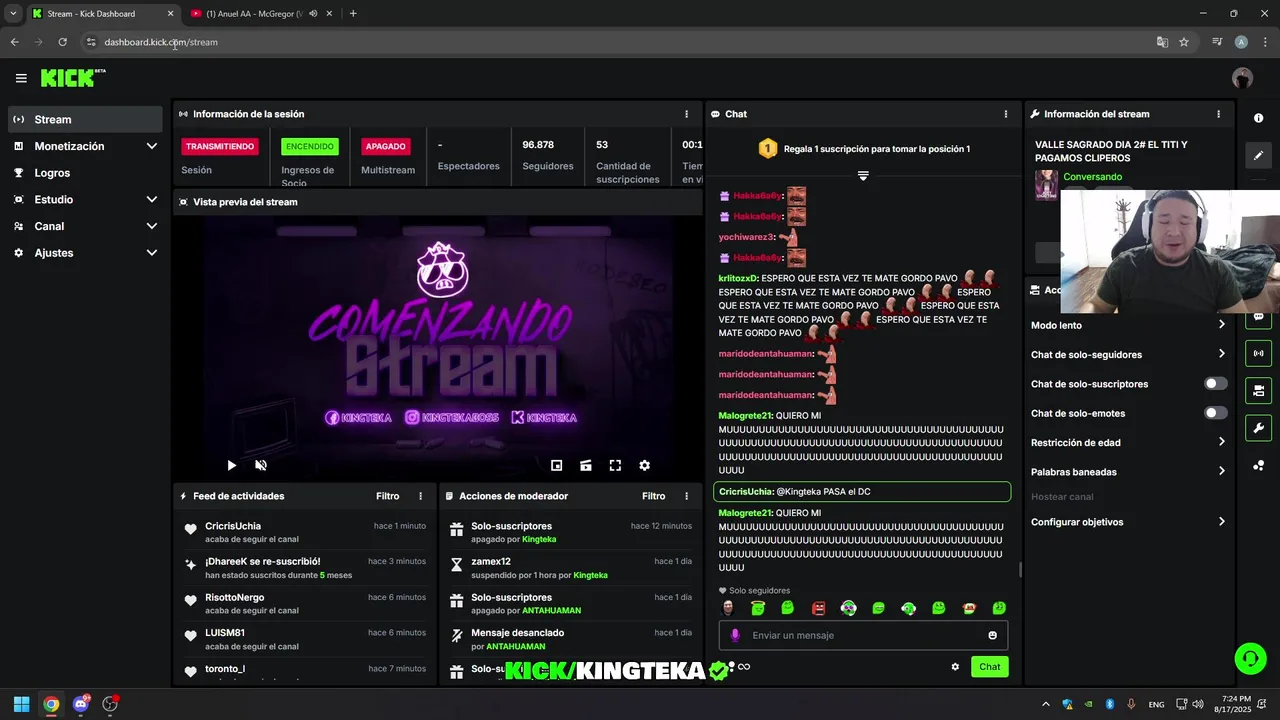Viewport: 1280px width, 720px height.
Task: Enable picture-in-picture on stream preview
Action: 556,465
